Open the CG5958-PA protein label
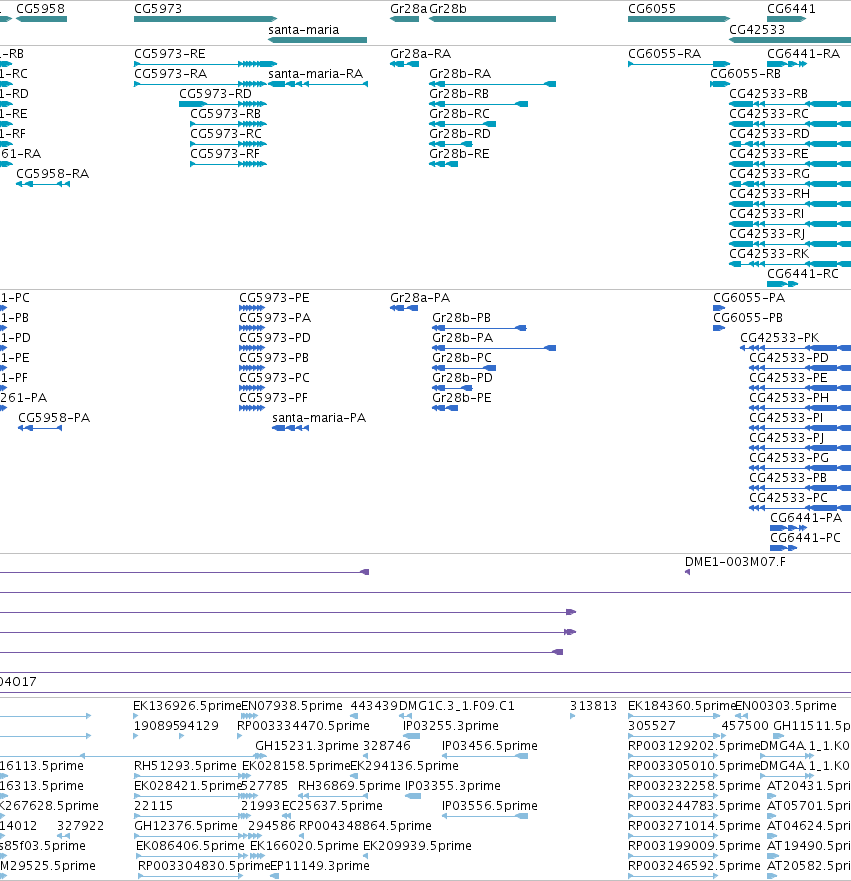The height and width of the screenshot is (881, 851). [x=54, y=418]
